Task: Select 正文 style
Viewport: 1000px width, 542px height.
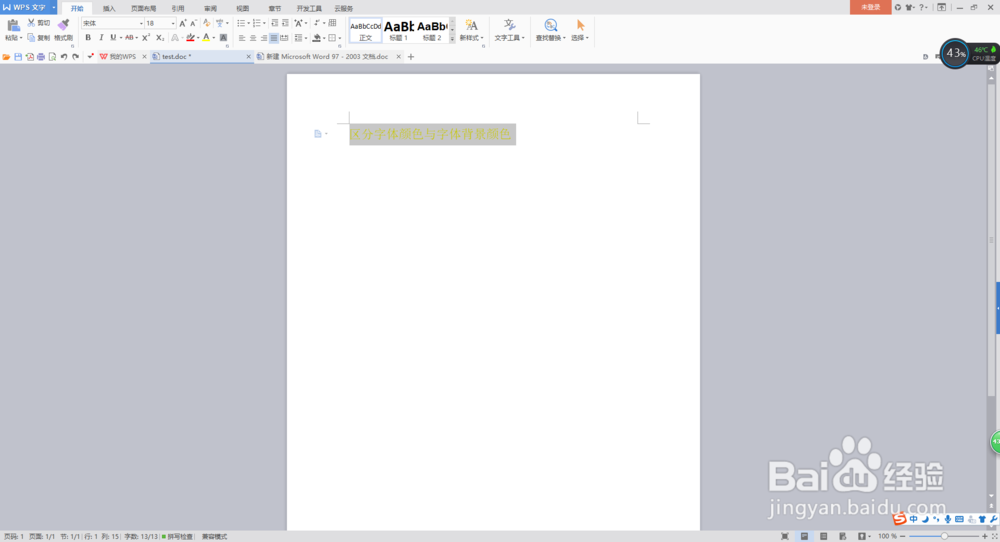Action: 365,31
